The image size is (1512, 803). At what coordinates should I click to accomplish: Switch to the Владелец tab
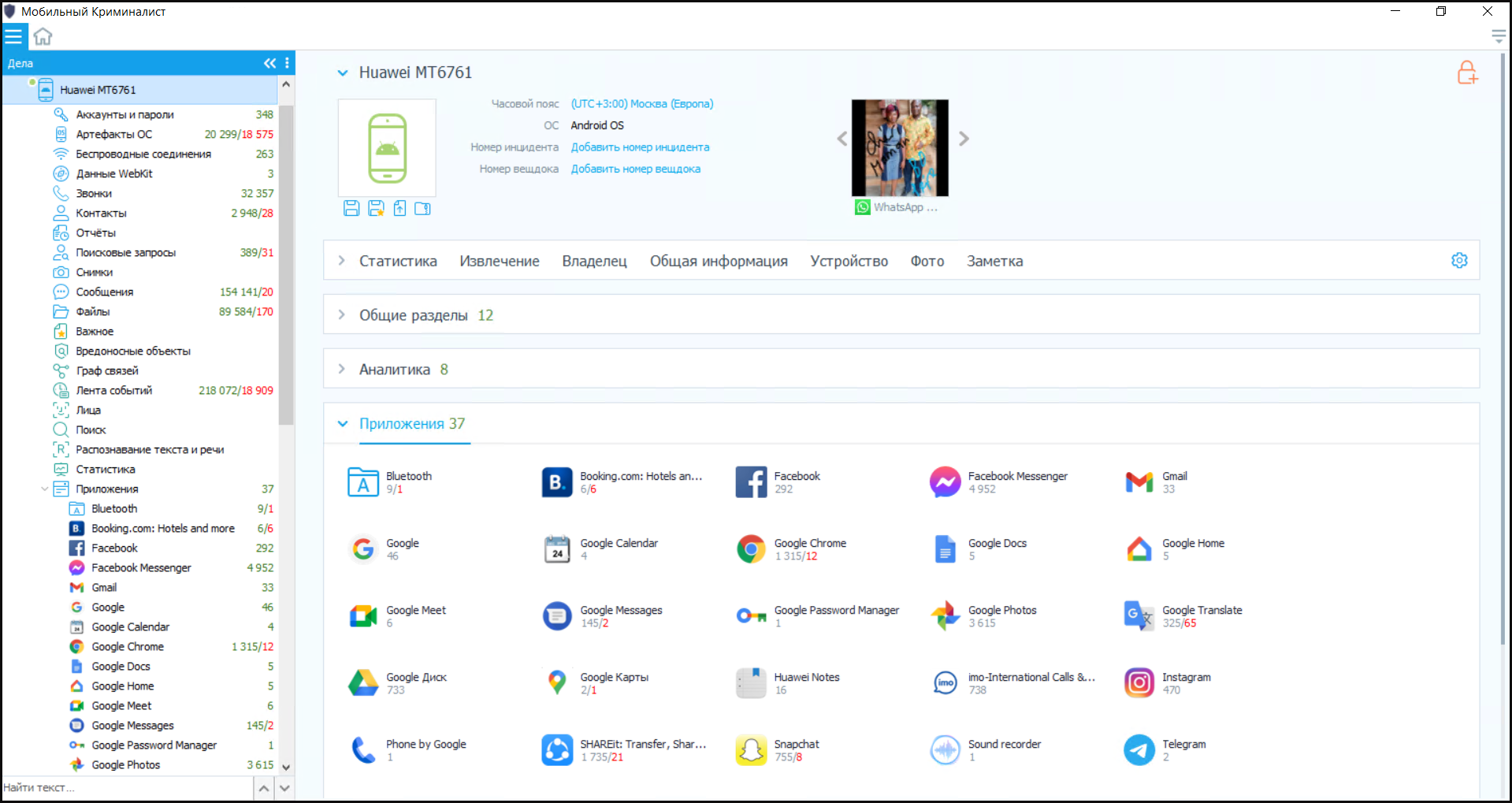click(x=594, y=262)
